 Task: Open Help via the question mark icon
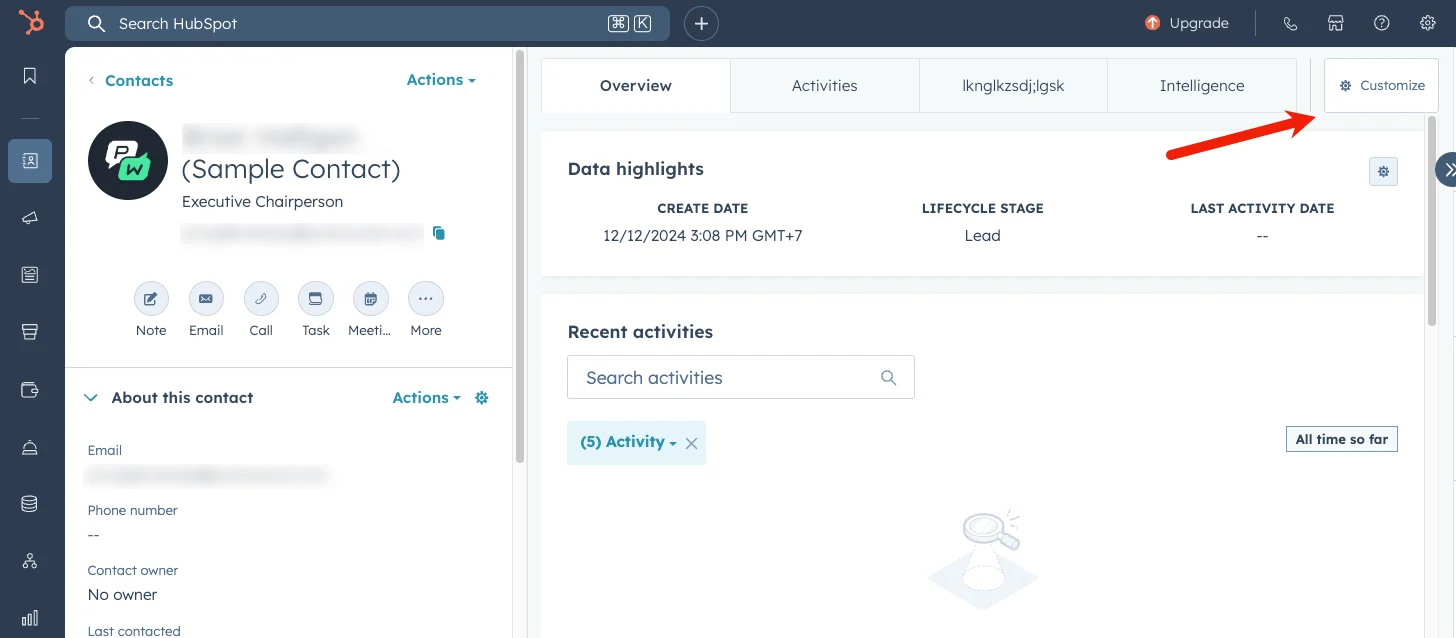[1381, 22]
